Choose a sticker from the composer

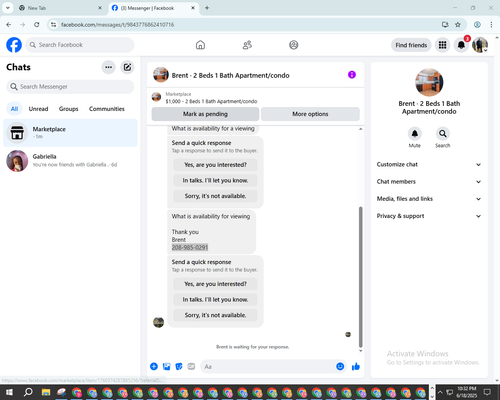coord(179,367)
